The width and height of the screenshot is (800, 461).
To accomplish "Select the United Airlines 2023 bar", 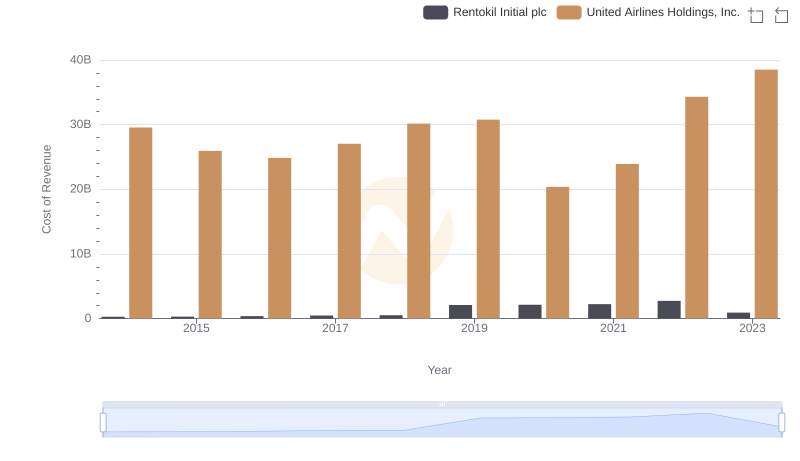I will 766,194.
